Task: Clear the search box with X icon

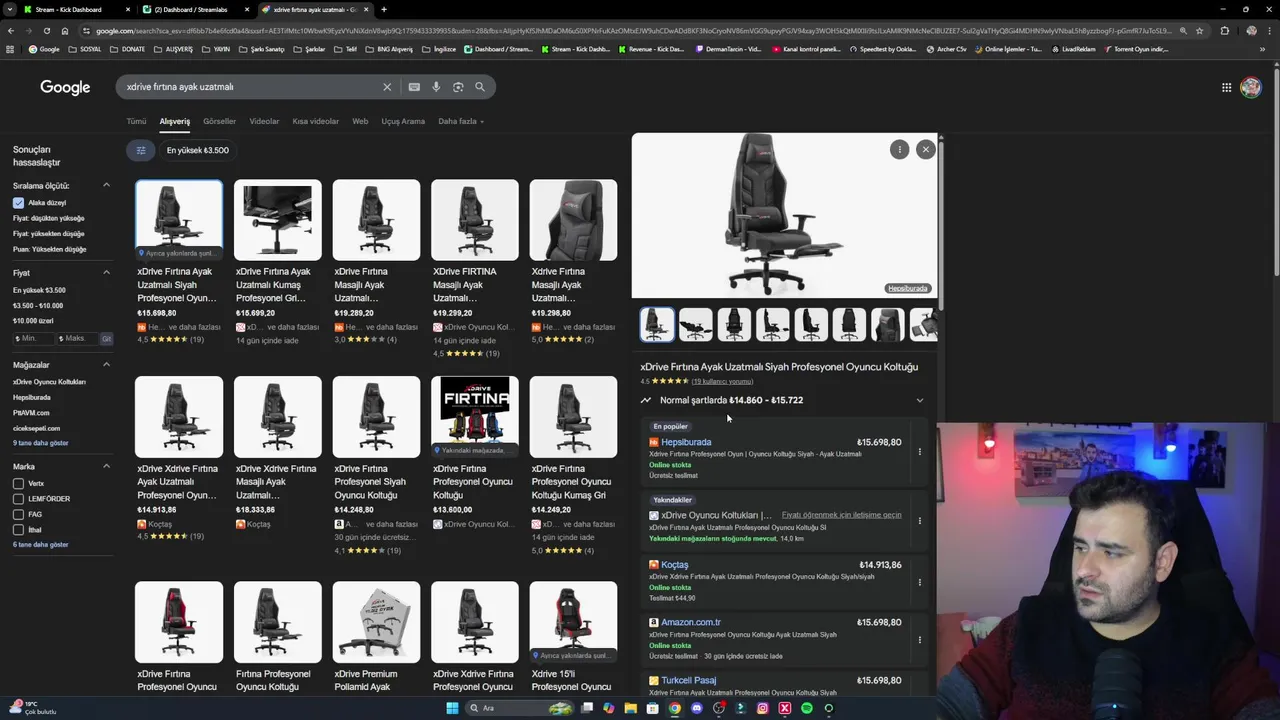Action: (387, 87)
